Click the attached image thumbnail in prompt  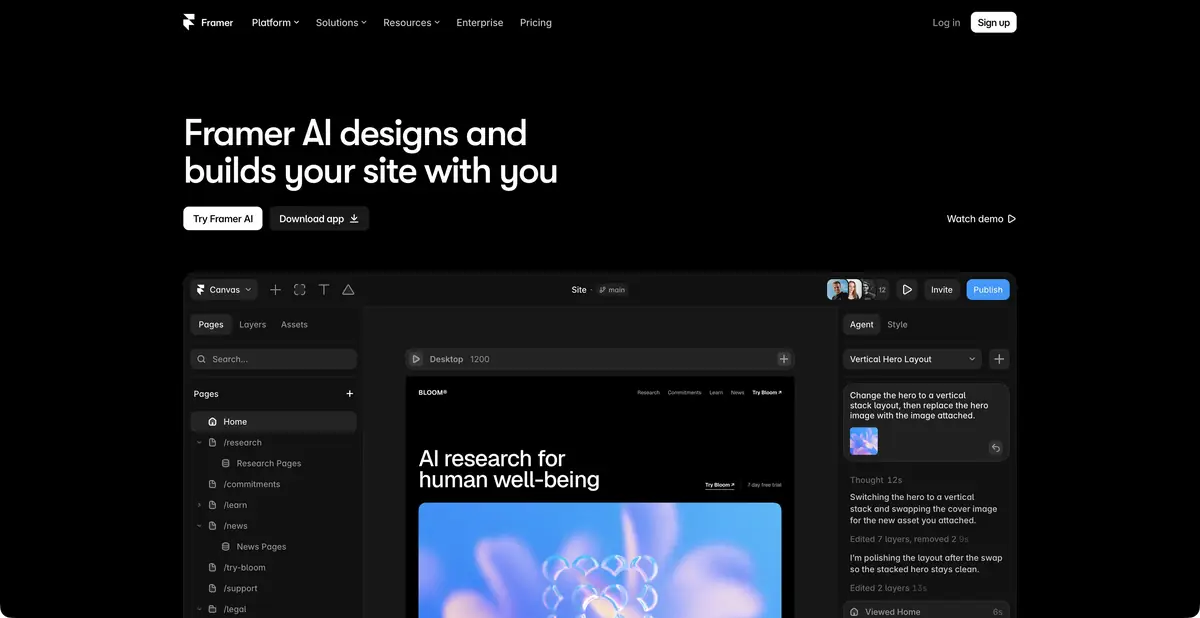pos(864,442)
